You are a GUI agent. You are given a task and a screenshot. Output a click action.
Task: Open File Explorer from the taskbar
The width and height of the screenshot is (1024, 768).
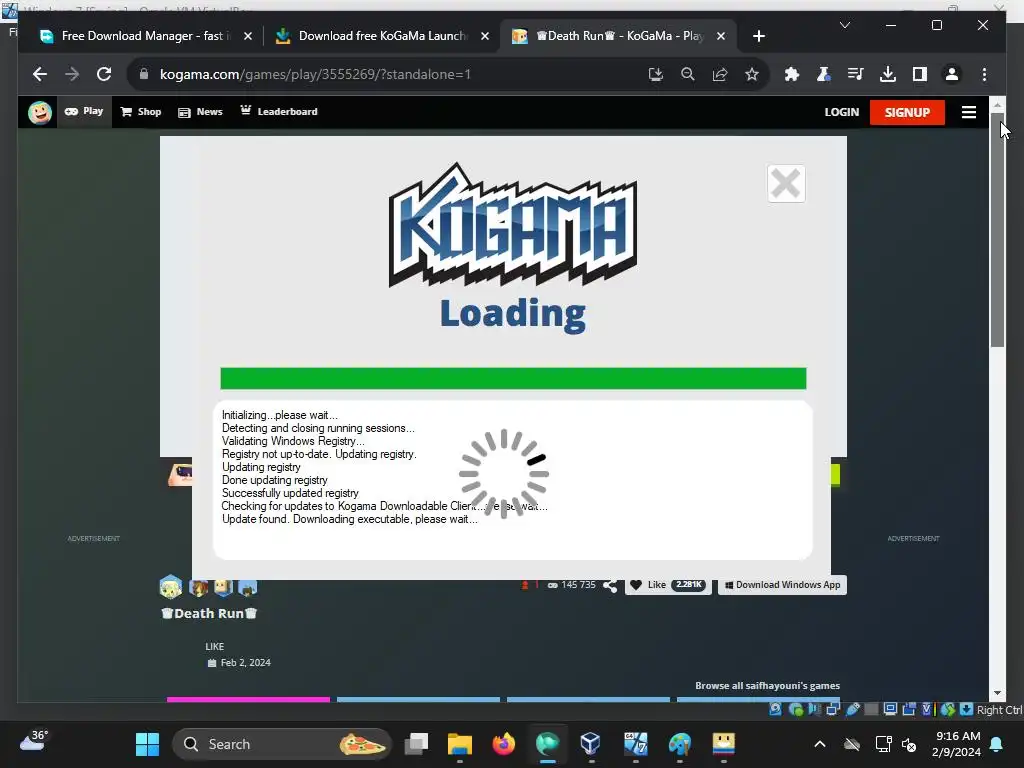(460, 744)
